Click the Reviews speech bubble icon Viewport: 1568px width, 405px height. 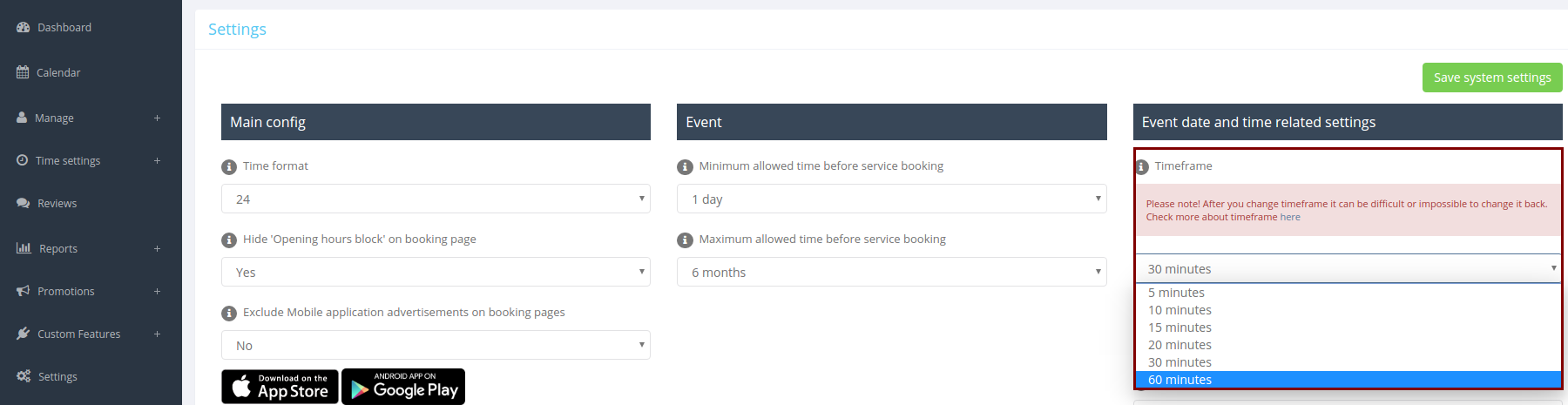coord(24,204)
